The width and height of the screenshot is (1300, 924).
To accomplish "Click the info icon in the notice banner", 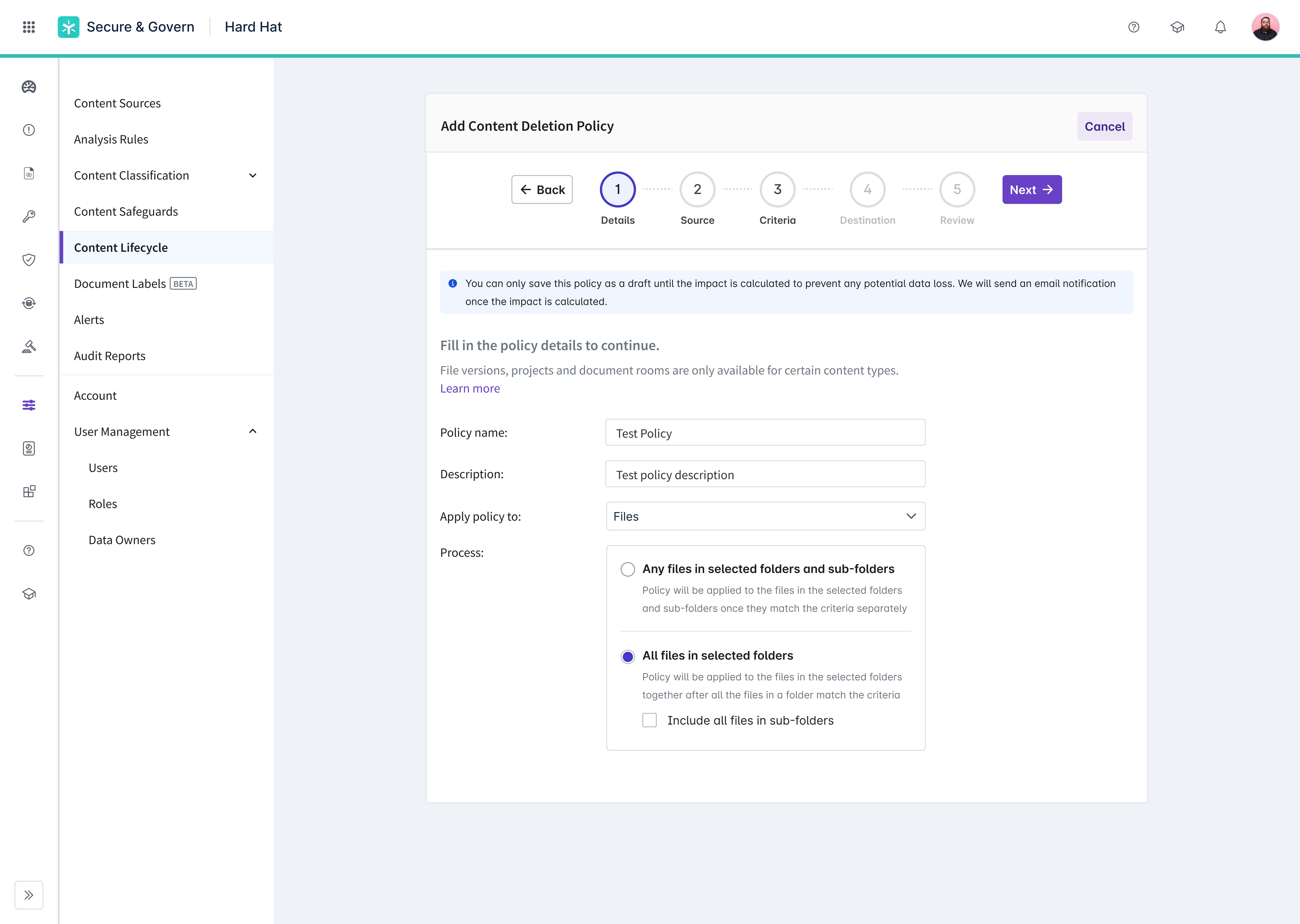I will click(453, 283).
